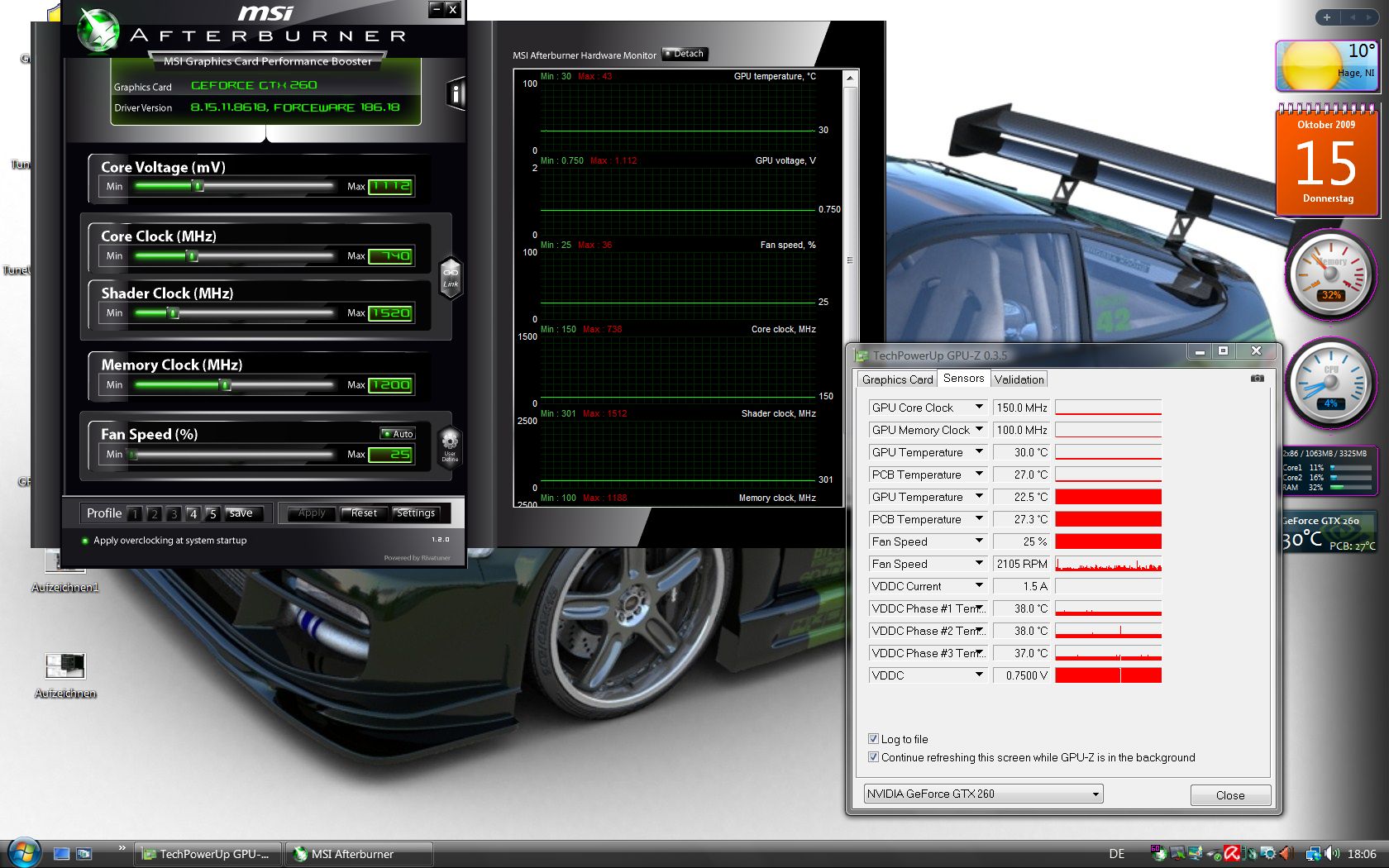
Task: Click the Core Voltage value field
Action: coord(391,186)
